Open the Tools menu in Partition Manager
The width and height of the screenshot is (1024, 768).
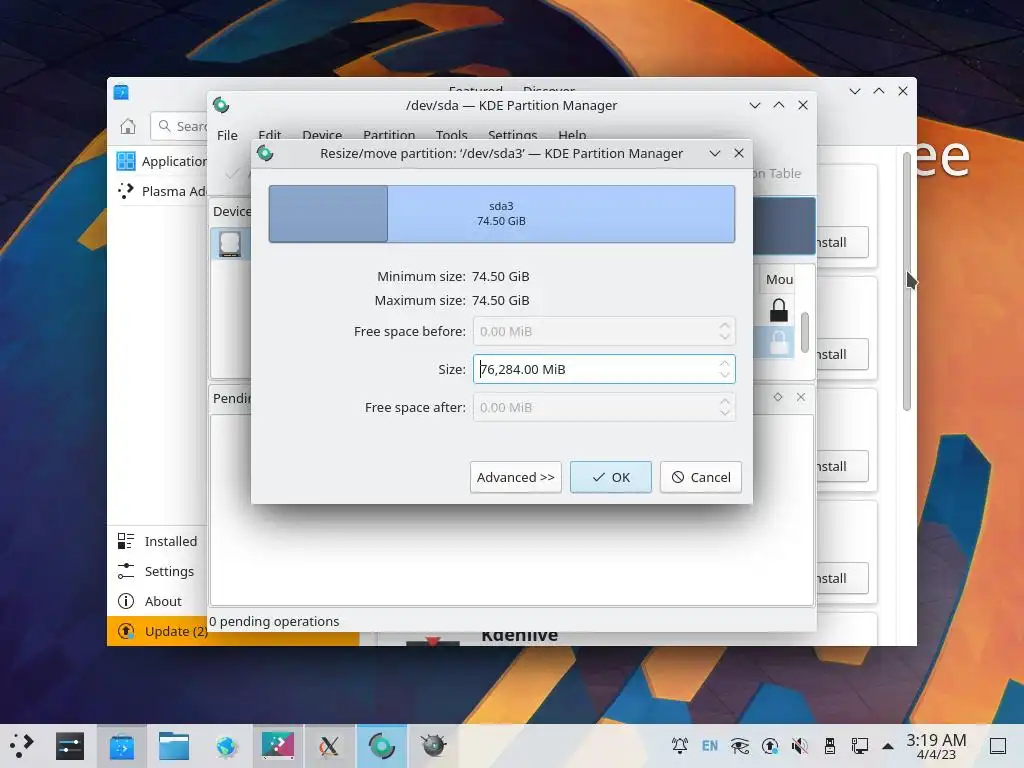click(451, 135)
